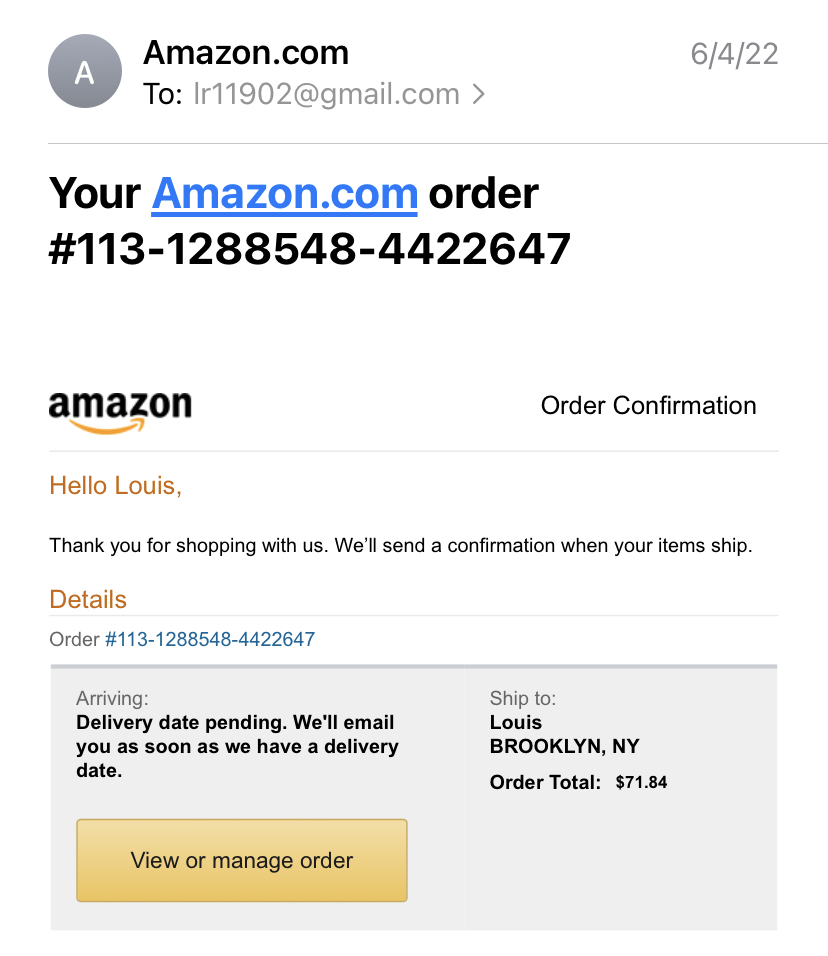This screenshot has width=828, height=956.
Task: Click the Thank you for shopping sentence
Action: pyautogui.click(x=400, y=546)
